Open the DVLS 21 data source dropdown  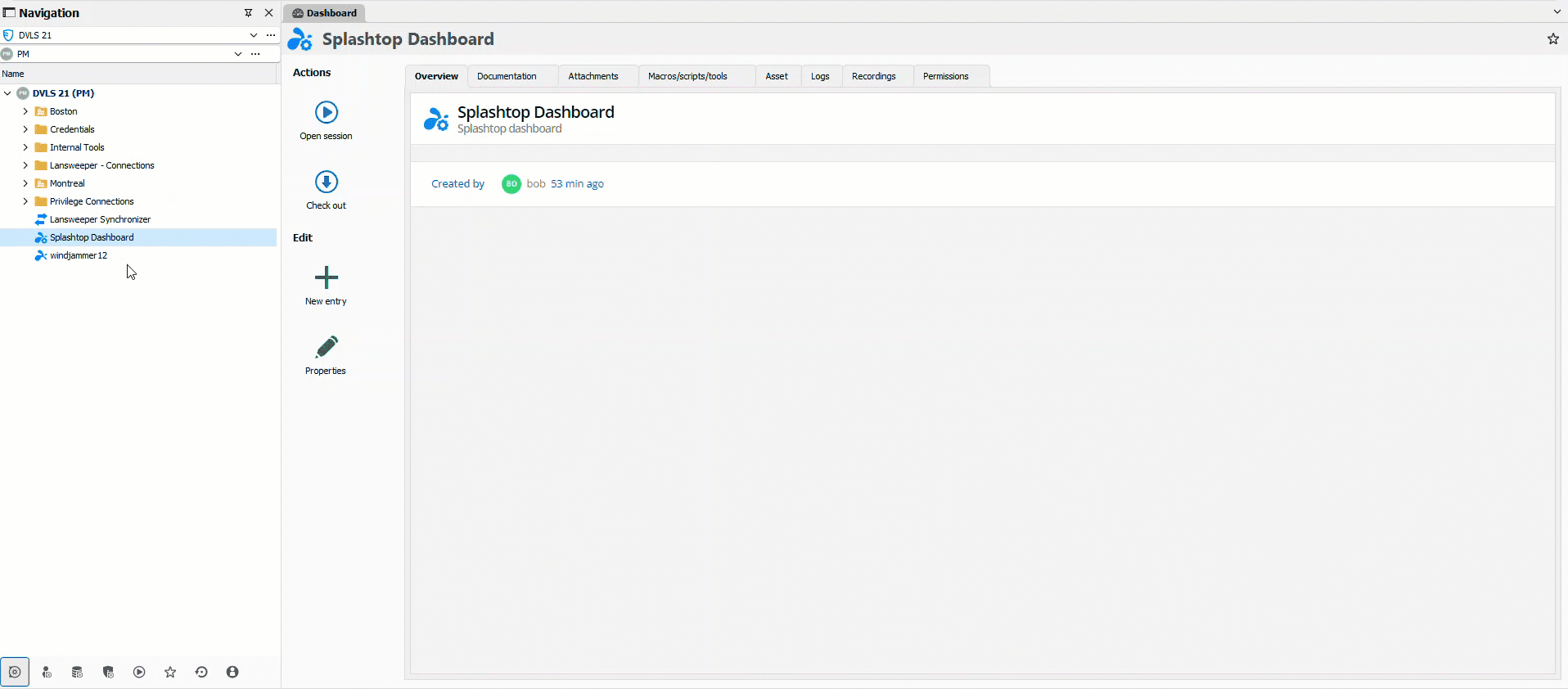[x=253, y=35]
